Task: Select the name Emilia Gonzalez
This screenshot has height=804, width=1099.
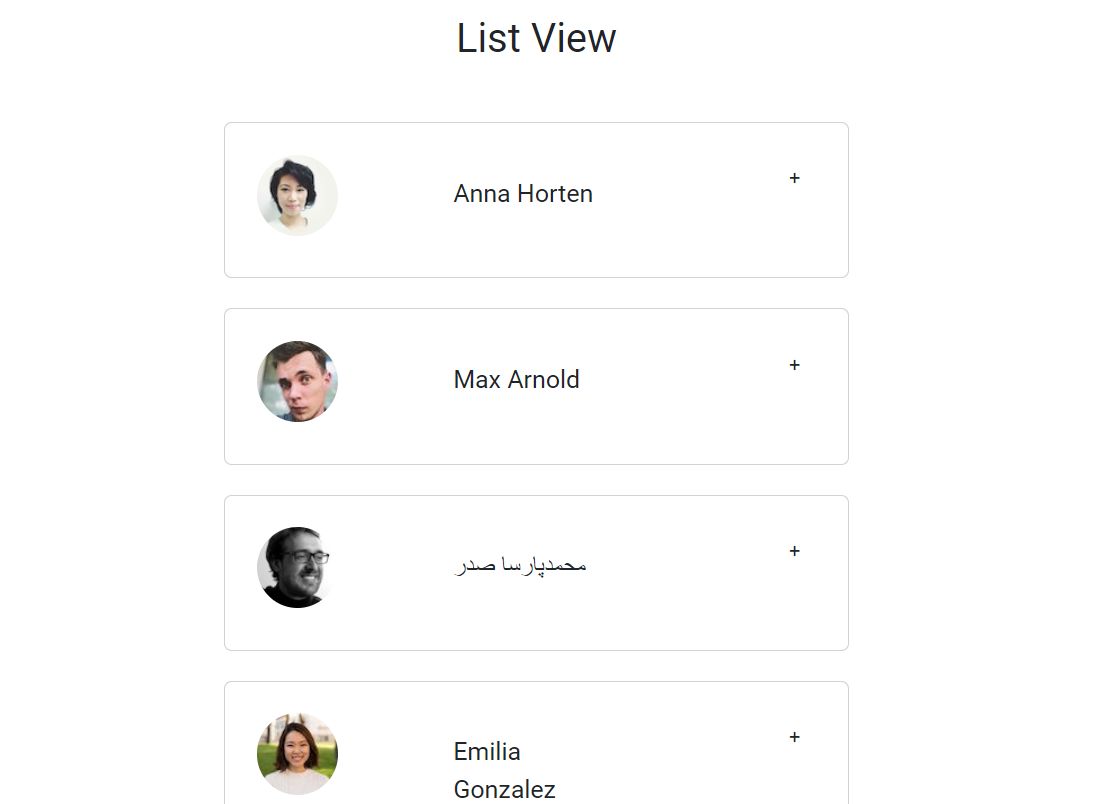Action: tap(505, 770)
